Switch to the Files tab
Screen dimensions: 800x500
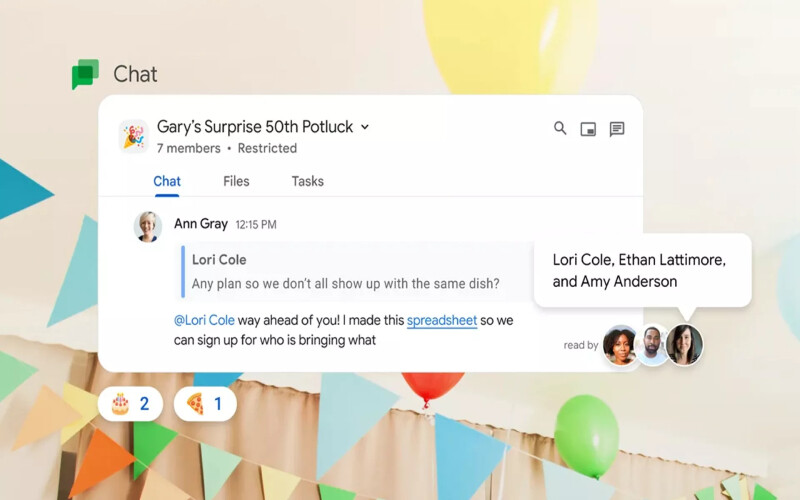pyautogui.click(x=236, y=181)
